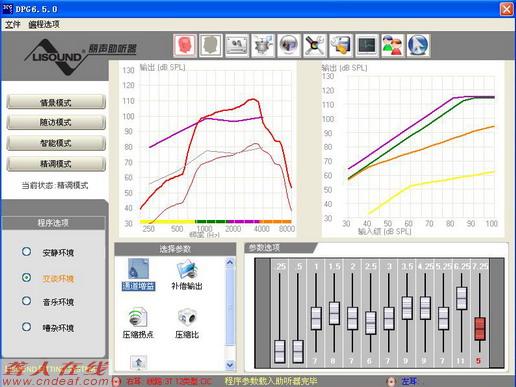Click the 6.25 kHz gain slider handle

coord(462,298)
